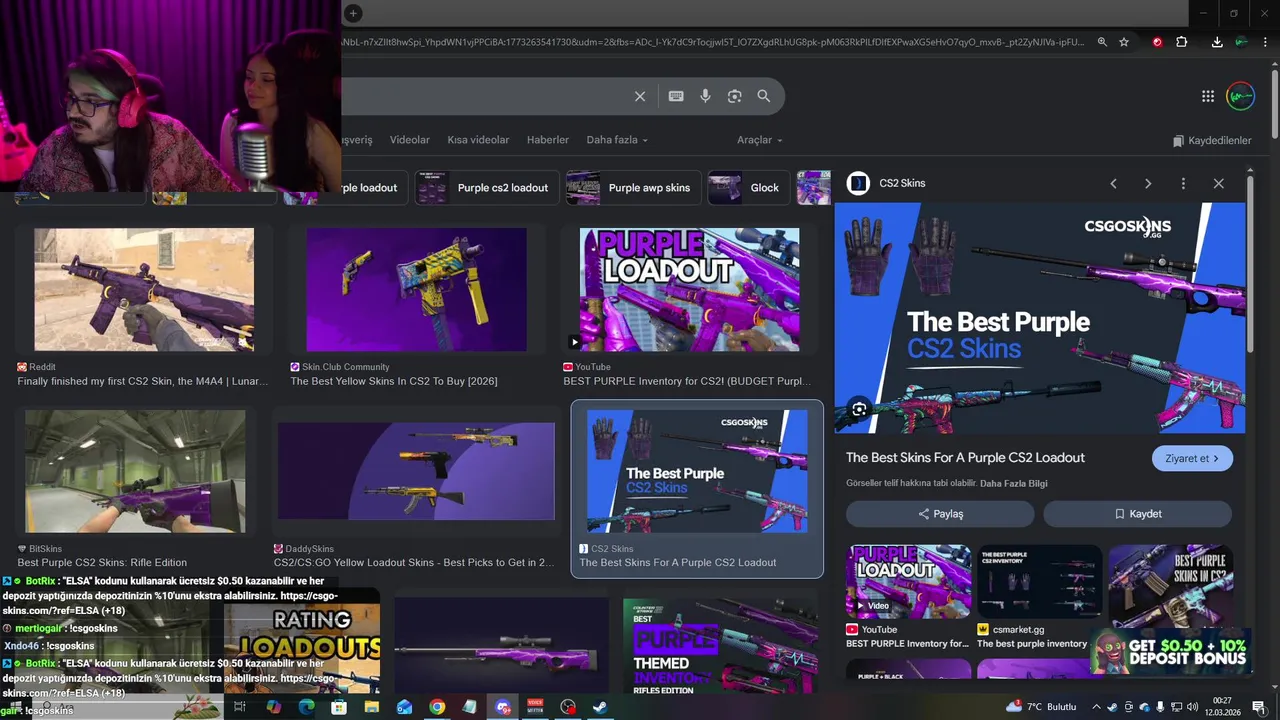Image resolution: width=1280 pixels, height=720 pixels.
Task: Open the Steam taskbar icon
Action: [600, 707]
